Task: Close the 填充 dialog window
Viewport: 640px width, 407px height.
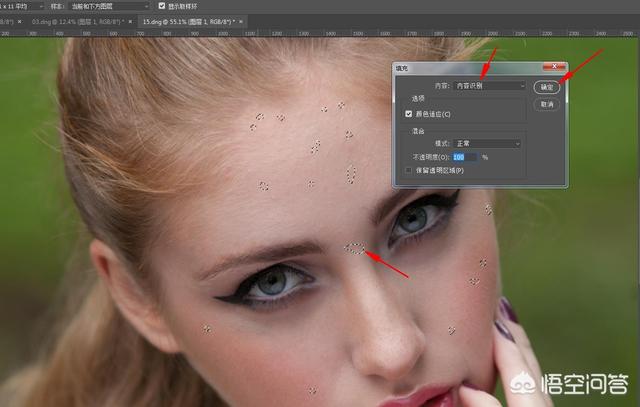Action: point(554,66)
